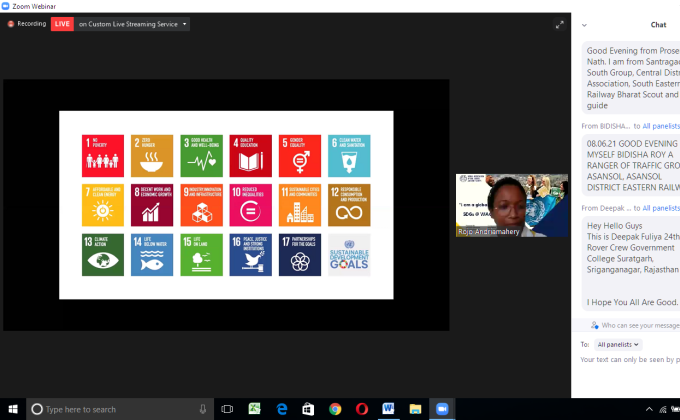This screenshot has height=420, width=680.
Task: Open Google Chrome from the taskbar
Action: point(335,409)
